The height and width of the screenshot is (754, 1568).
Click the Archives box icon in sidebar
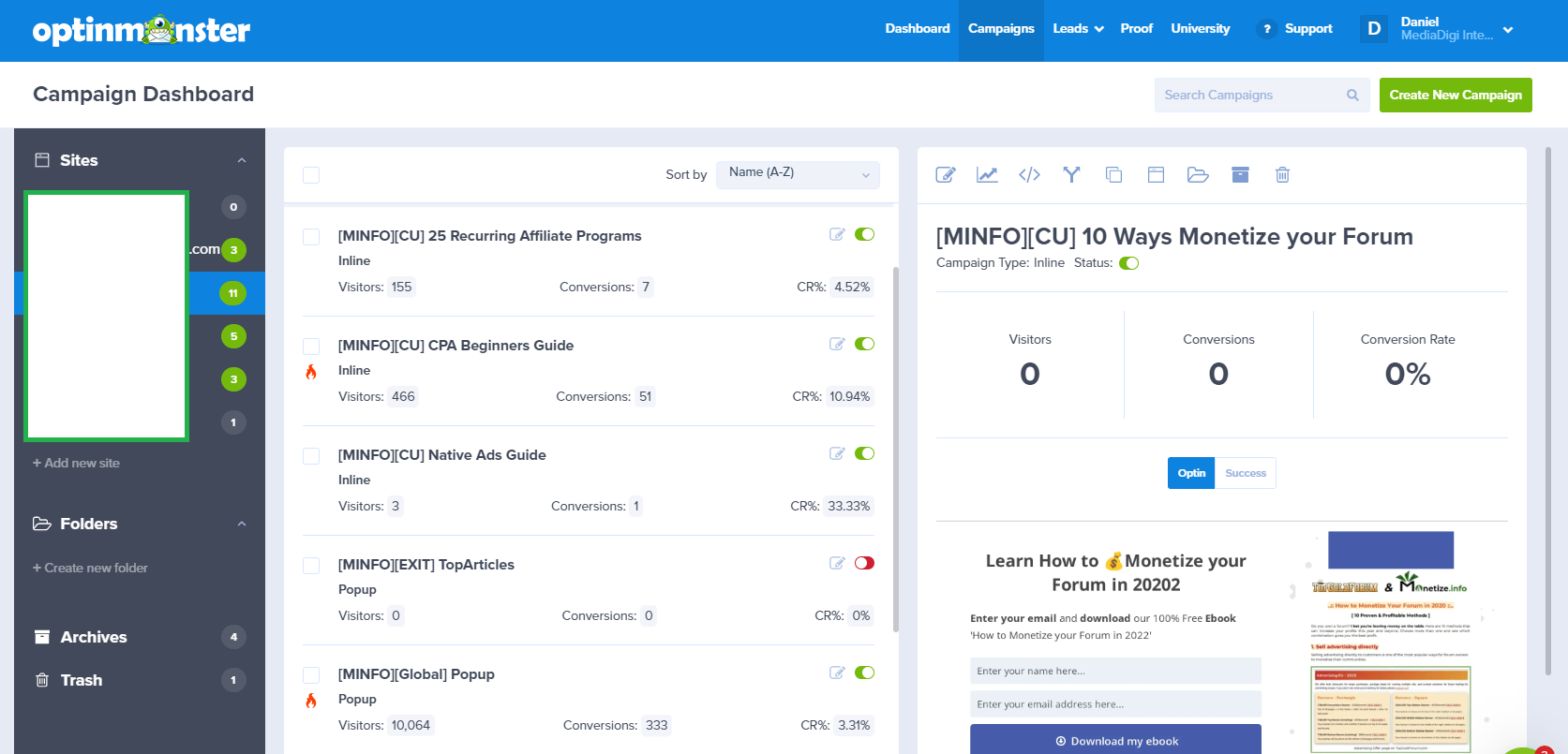[x=42, y=637]
